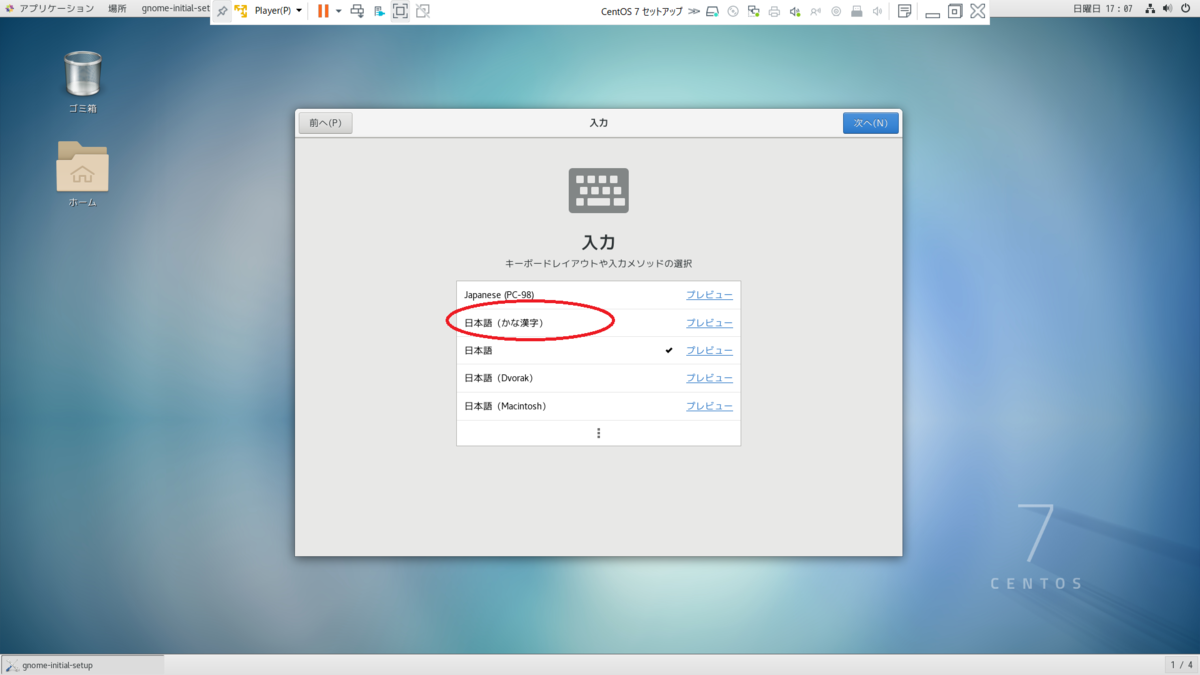Open プレビュー link for 日本語（Dvorak）
Viewport: 1200px width, 675px height.
pos(709,379)
